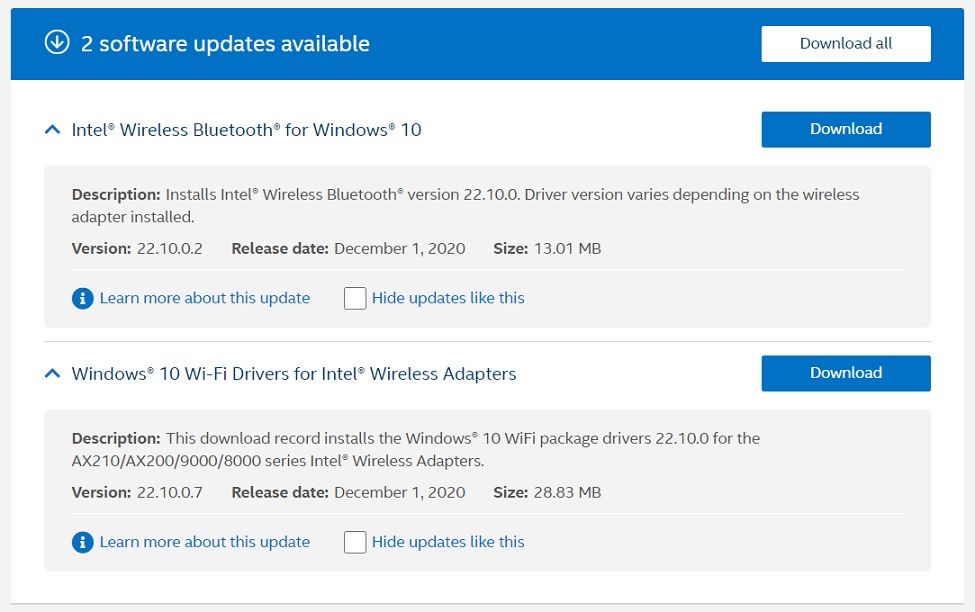This screenshot has width=975, height=612.
Task: Download the Windows 10 Wi-Fi Drivers update
Action: tap(845, 373)
